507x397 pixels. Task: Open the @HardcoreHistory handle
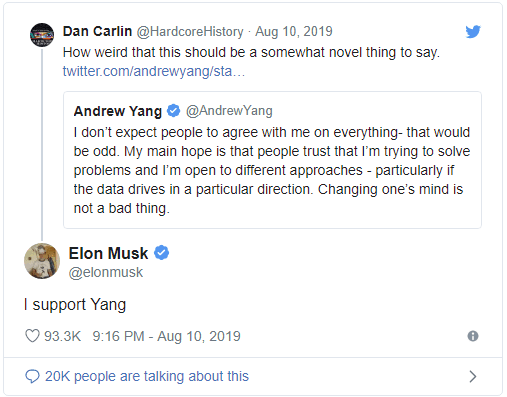click(x=190, y=32)
